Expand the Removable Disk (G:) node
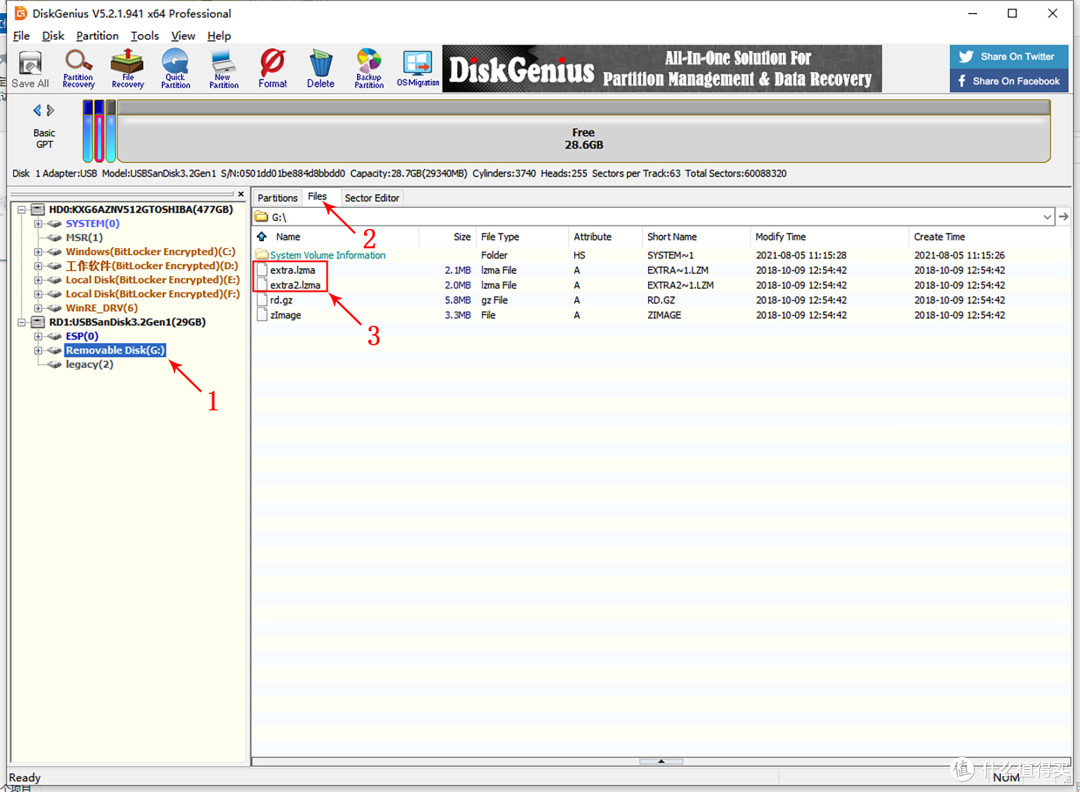This screenshot has height=792, width=1080. [x=38, y=350]
